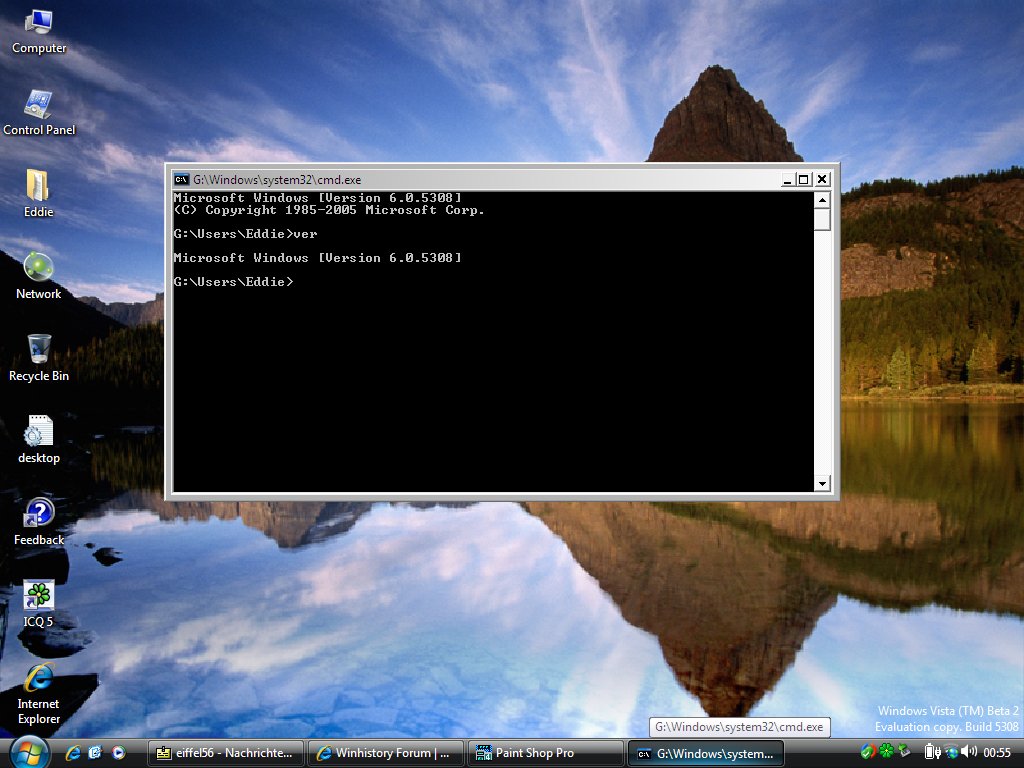The height and width of the screenshot is (768, 1024).
Task: Open Control Panel from the desktop
Action: click(38, 102)
